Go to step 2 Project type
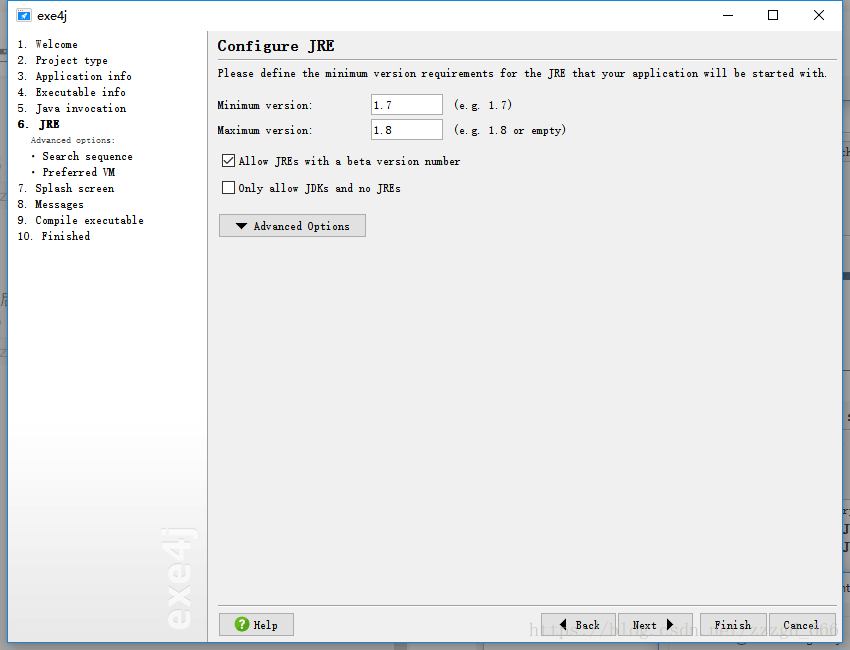This screenshot has width=850, height=650. (62, 60)
